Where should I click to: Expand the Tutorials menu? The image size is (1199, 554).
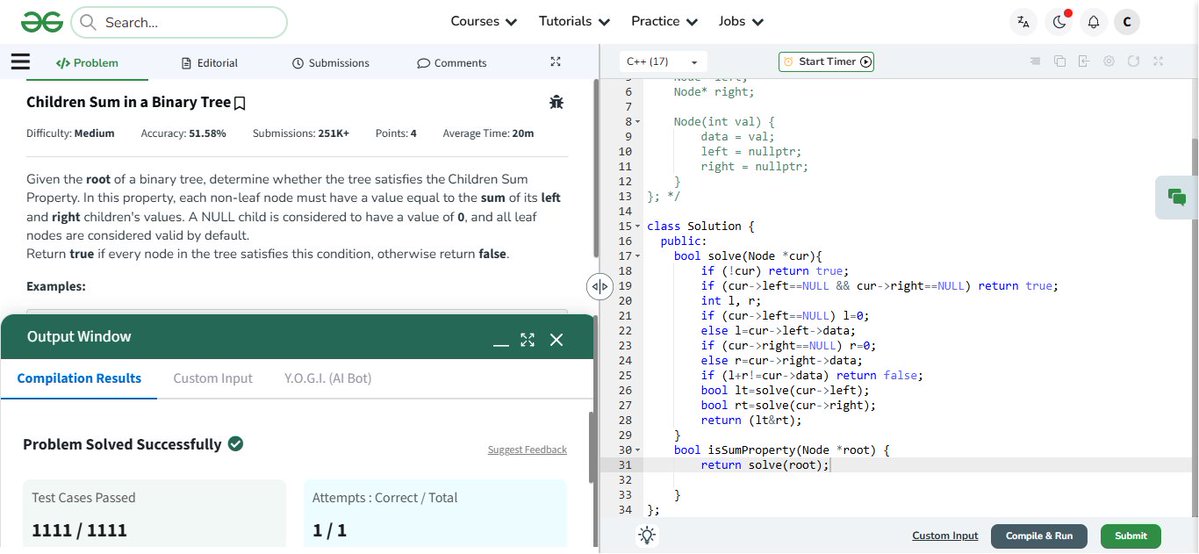pos(574,21)
